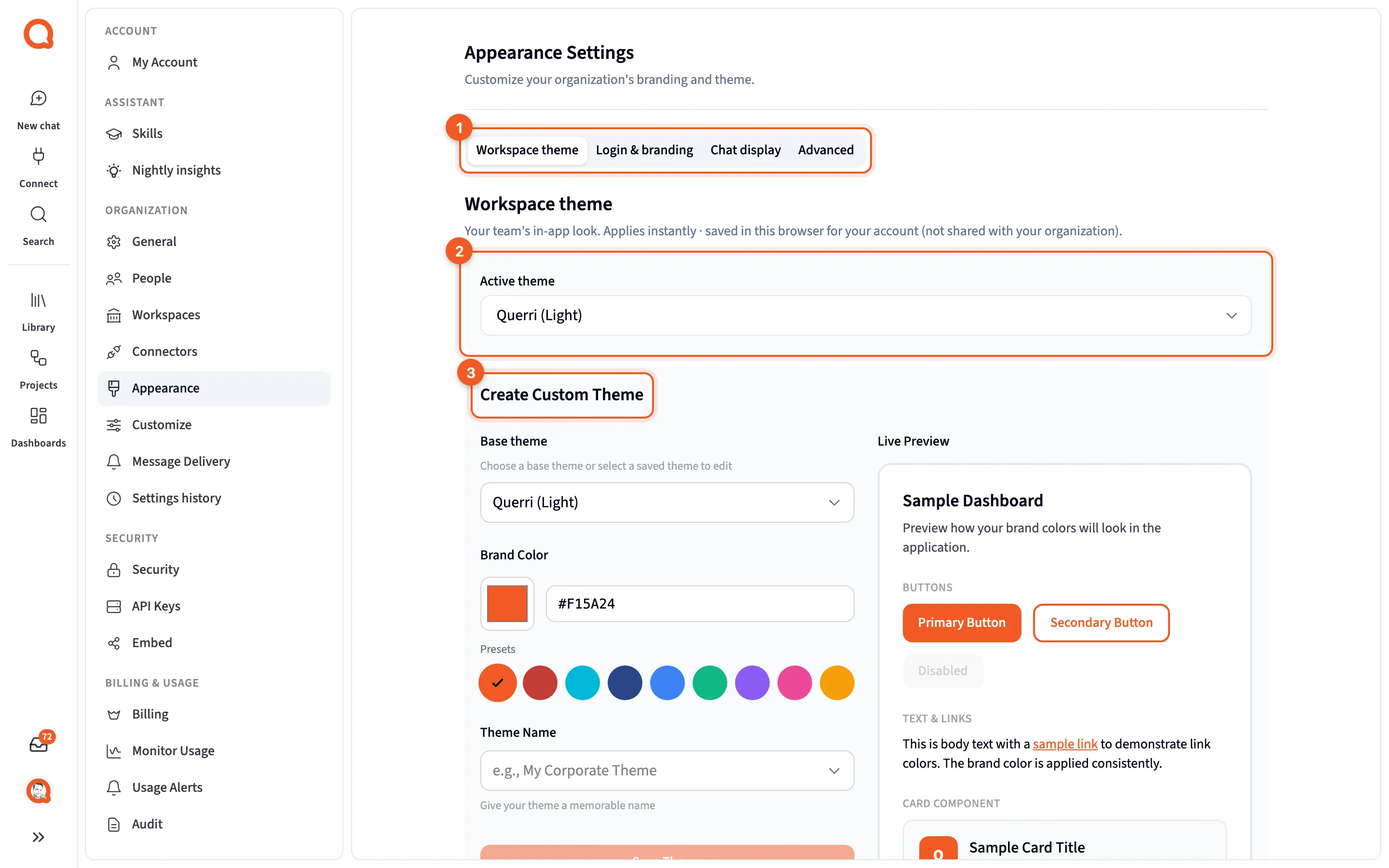
Task: Click the My Account person icon
Action: tap(114, 62)
